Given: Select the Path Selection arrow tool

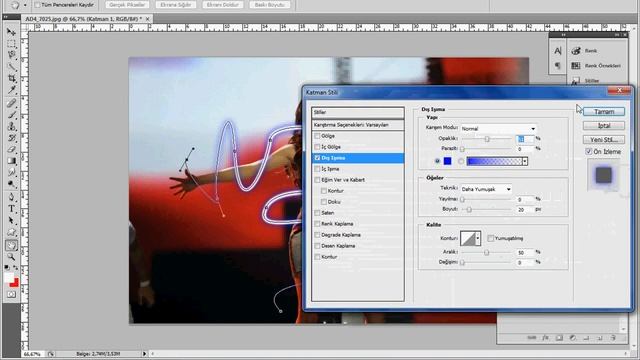Looking at the screenshot, I should point(11,220).
